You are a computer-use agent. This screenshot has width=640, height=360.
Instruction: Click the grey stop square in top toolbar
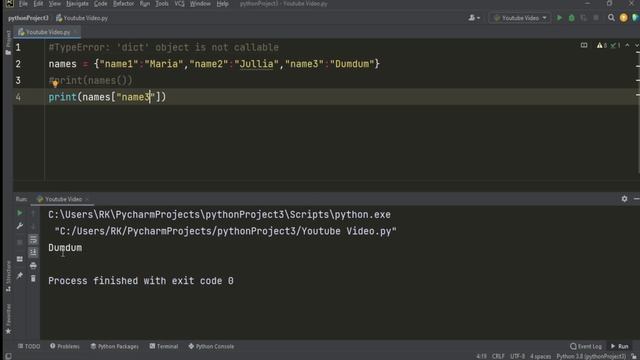(596, 18)
